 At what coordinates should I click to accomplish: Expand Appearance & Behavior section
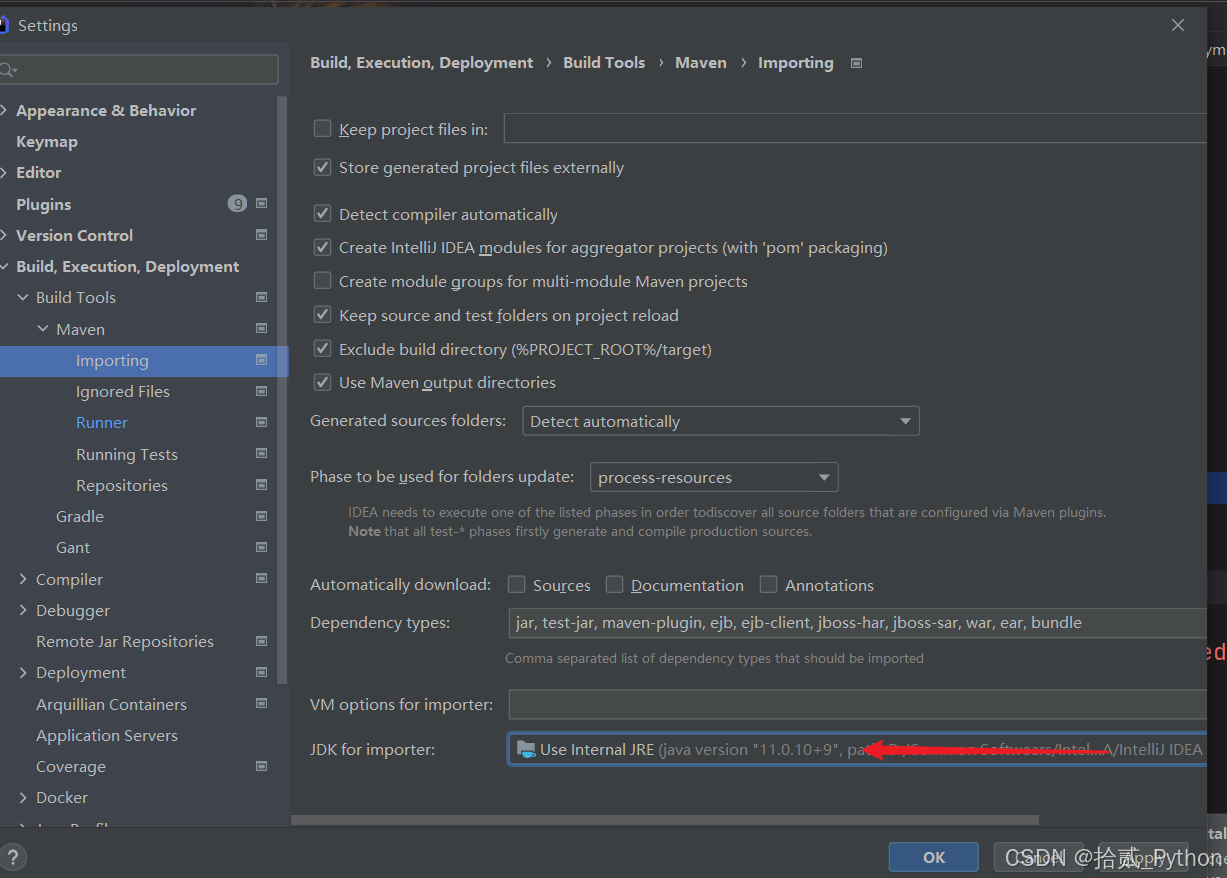coord(5,110)
